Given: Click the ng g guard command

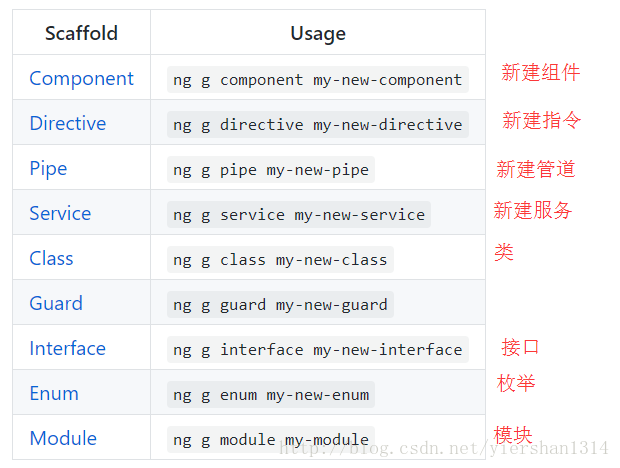Looking at the screenshot, I should [280, 305].
